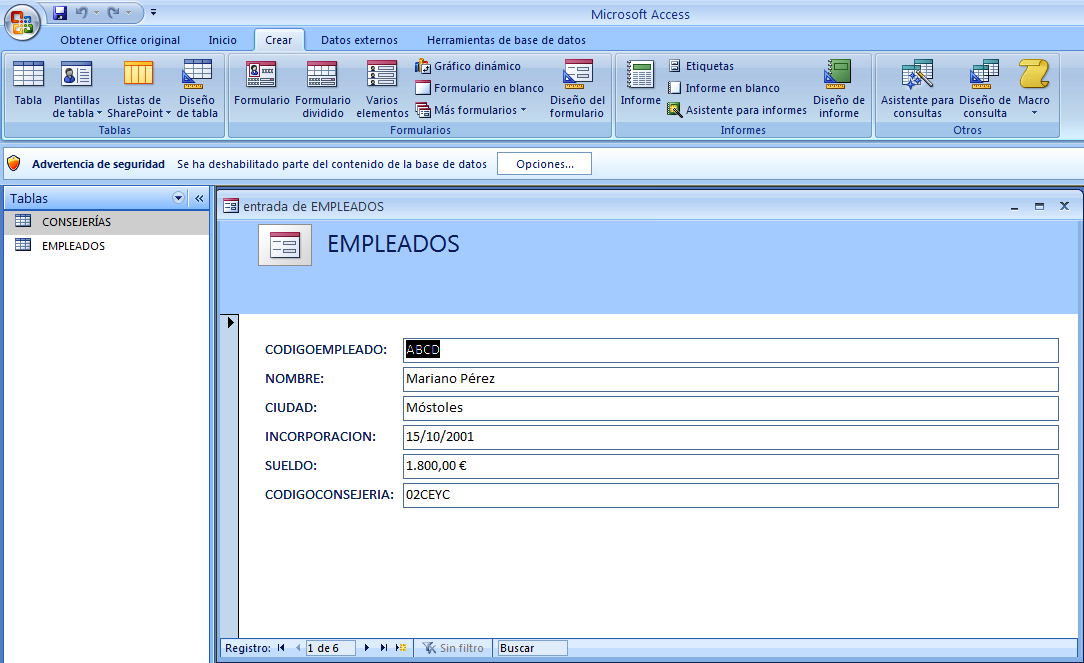Jump to the last record
This screenshot has width=1084, height=663.
coord(383,647)
